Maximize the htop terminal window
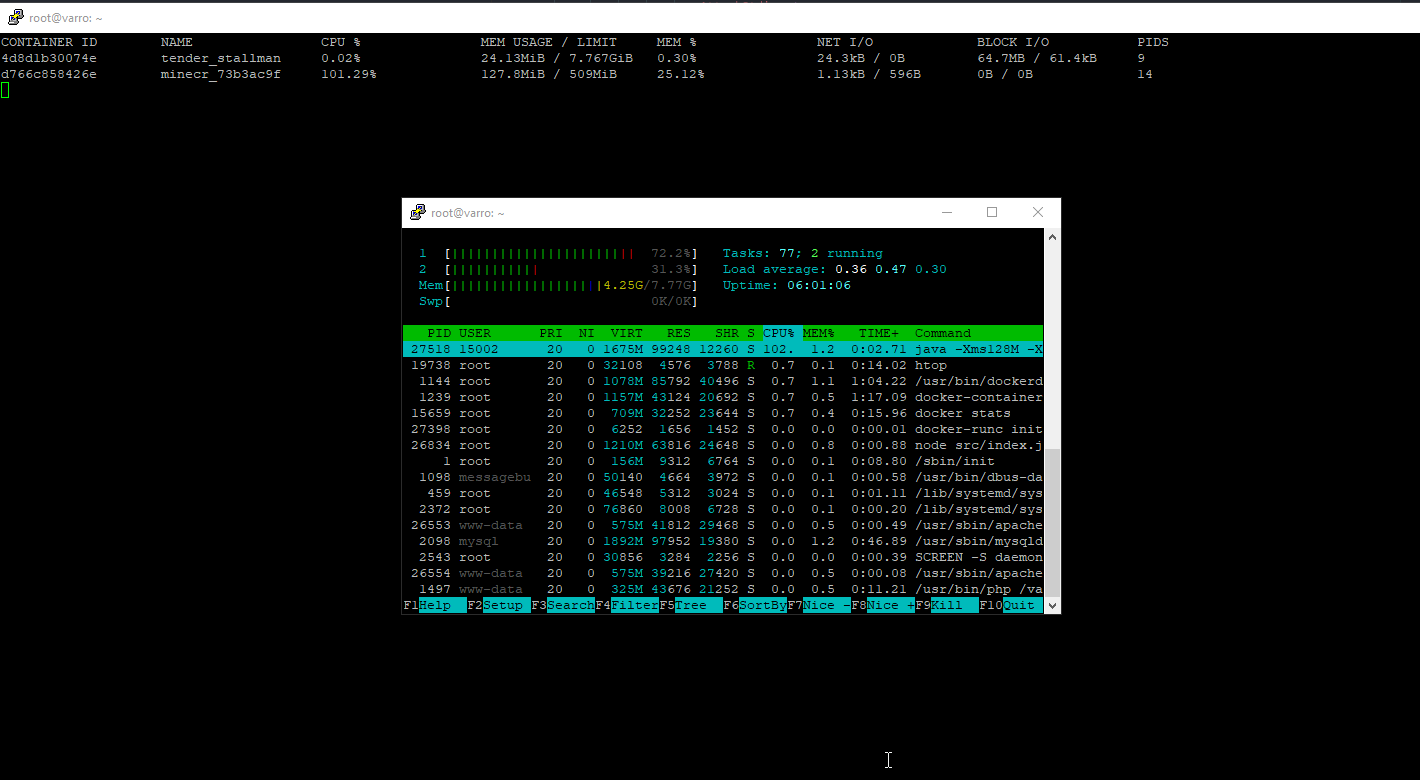Viewport: 1420px width, 780px height. (x=992, y=212)
